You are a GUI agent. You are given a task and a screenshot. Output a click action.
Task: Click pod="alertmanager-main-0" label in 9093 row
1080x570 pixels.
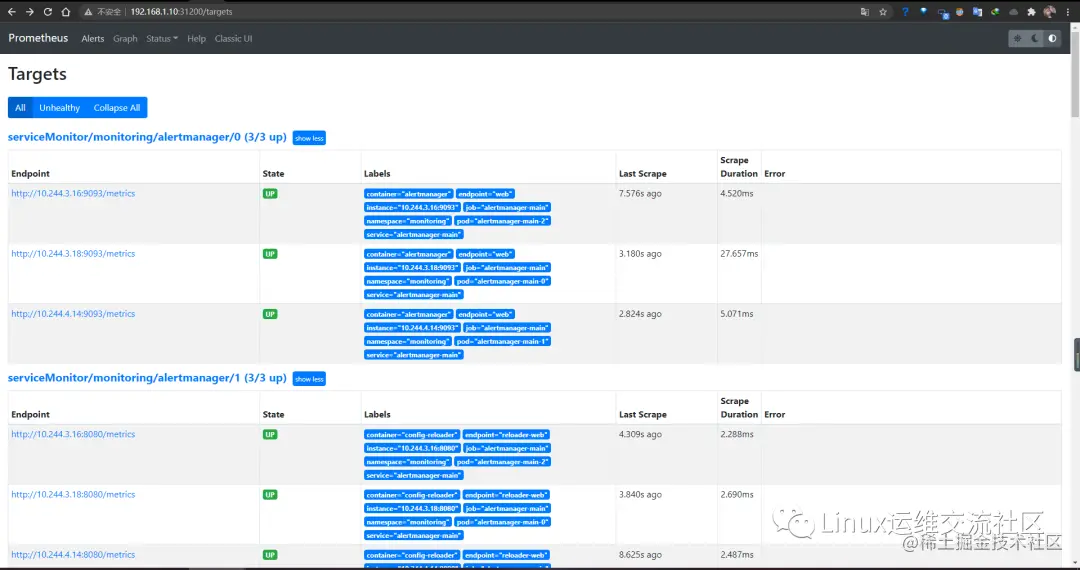point(502,281)
